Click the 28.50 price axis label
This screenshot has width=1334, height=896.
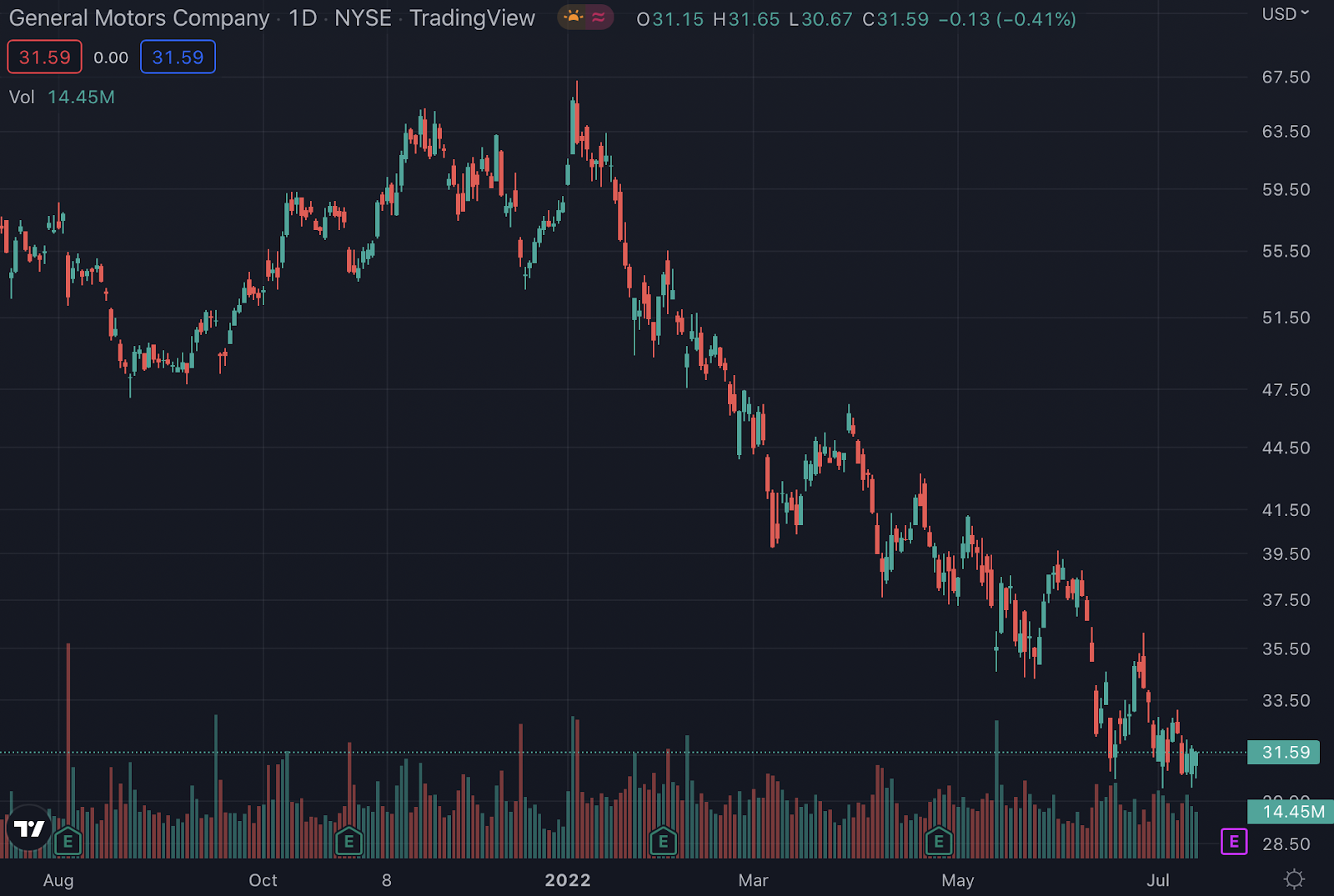(x=1286, y=844)
